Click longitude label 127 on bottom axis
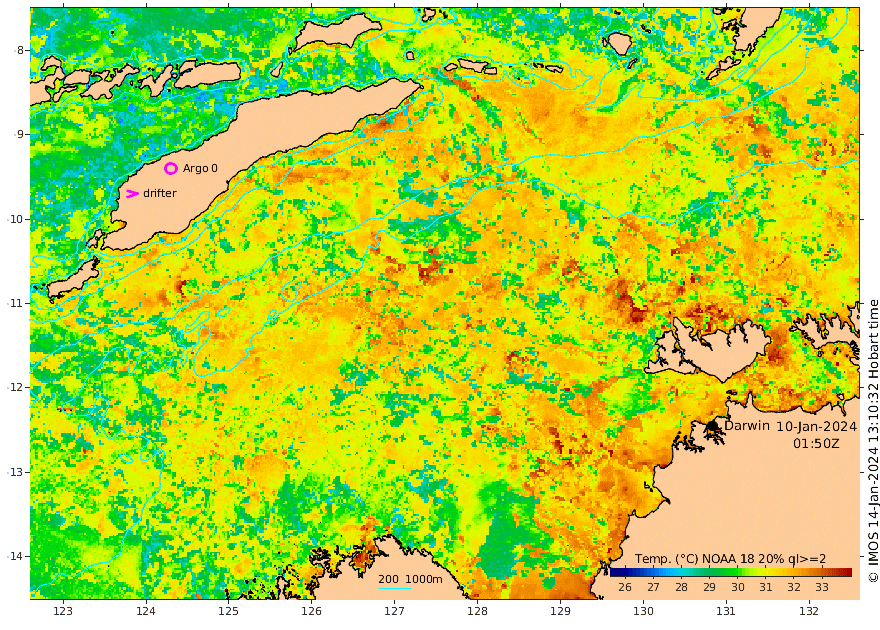The height and width of the screenshot is (630, 880). point(395,611)
